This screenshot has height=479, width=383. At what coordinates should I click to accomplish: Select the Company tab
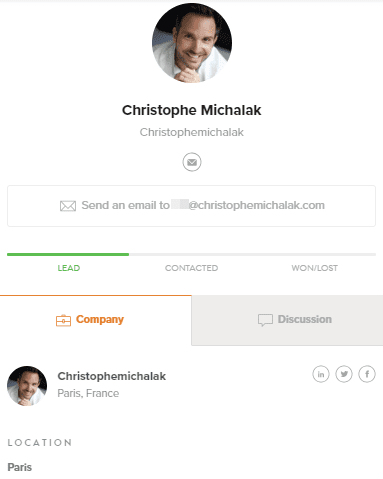pos(96,320)
